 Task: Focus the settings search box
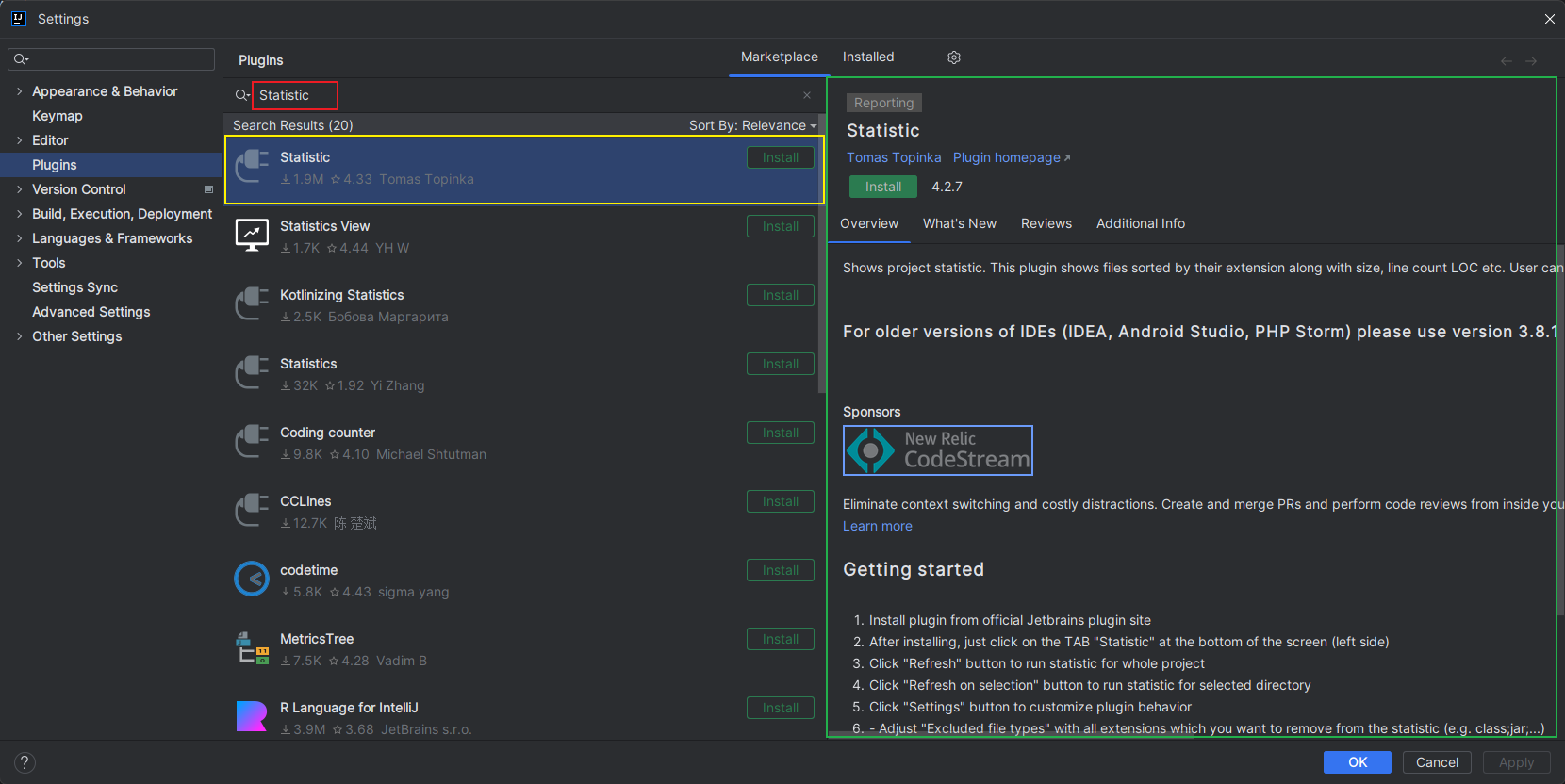[x=111, y=59]
